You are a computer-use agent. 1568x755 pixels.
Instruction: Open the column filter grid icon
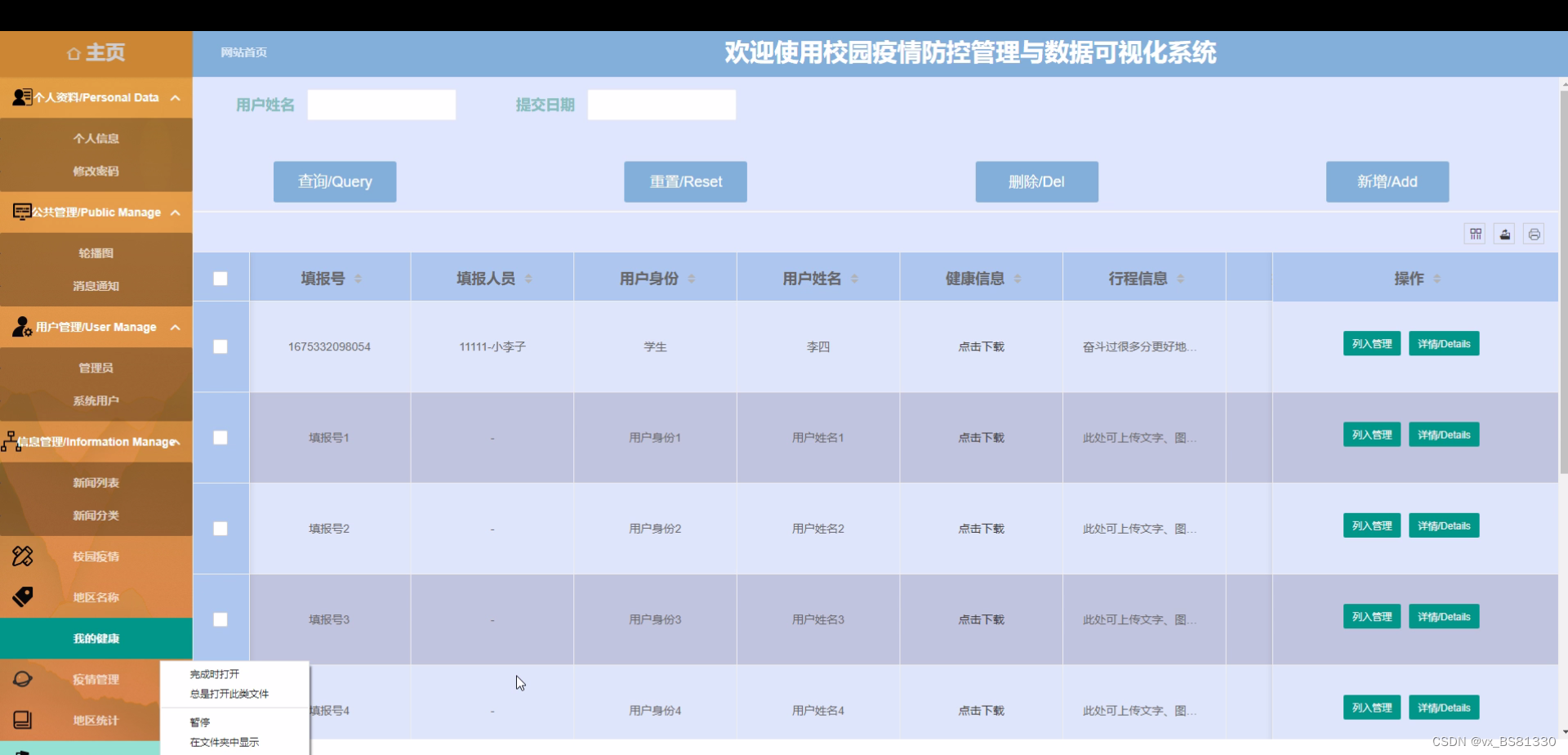[x=1475, y=235]
